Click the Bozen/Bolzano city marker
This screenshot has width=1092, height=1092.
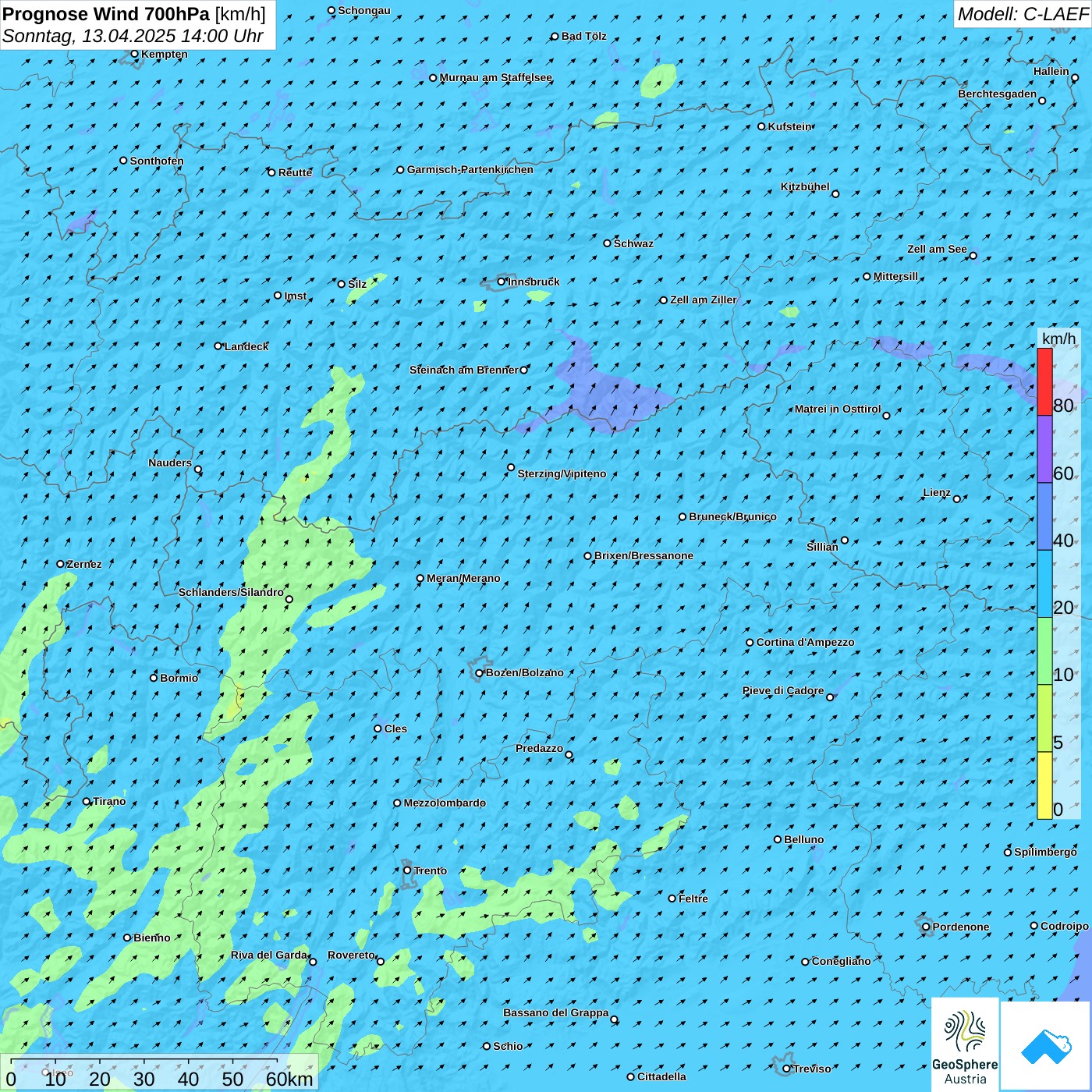tap(480, 673)
